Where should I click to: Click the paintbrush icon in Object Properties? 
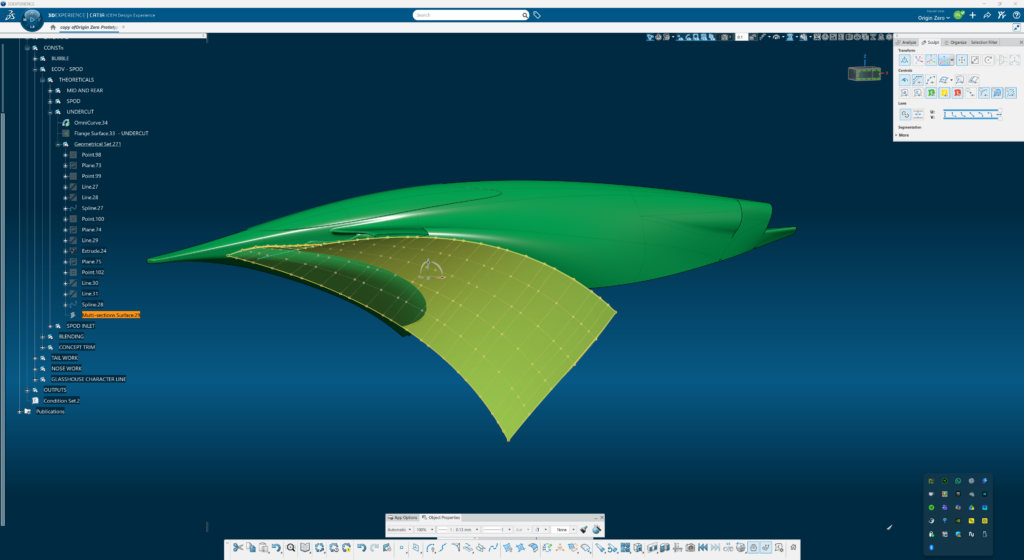(584, 529)
